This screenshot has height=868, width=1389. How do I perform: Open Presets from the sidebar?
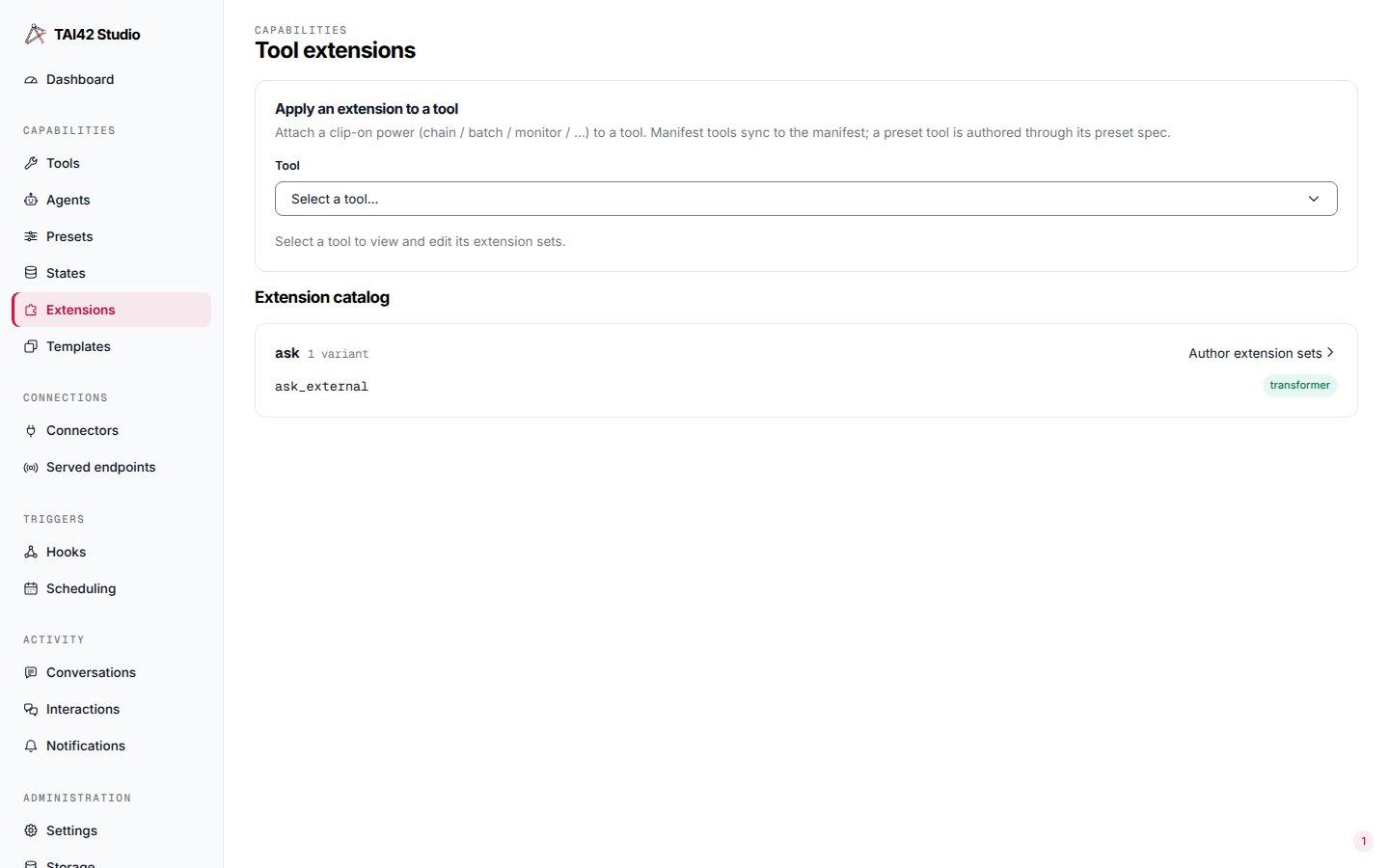click(111, 237)
